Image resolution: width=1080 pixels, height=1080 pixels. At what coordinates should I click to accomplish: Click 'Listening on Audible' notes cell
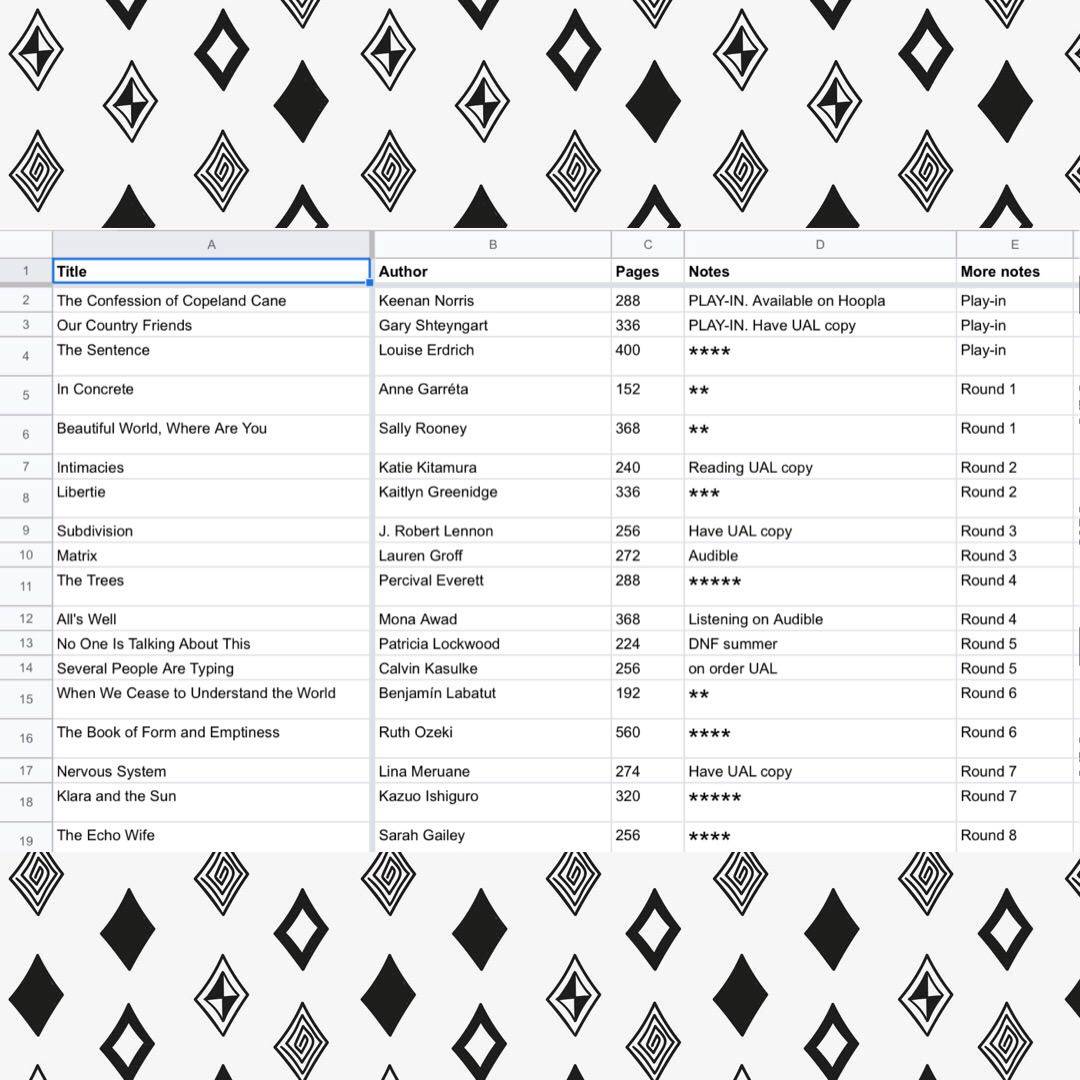point(820,619)
